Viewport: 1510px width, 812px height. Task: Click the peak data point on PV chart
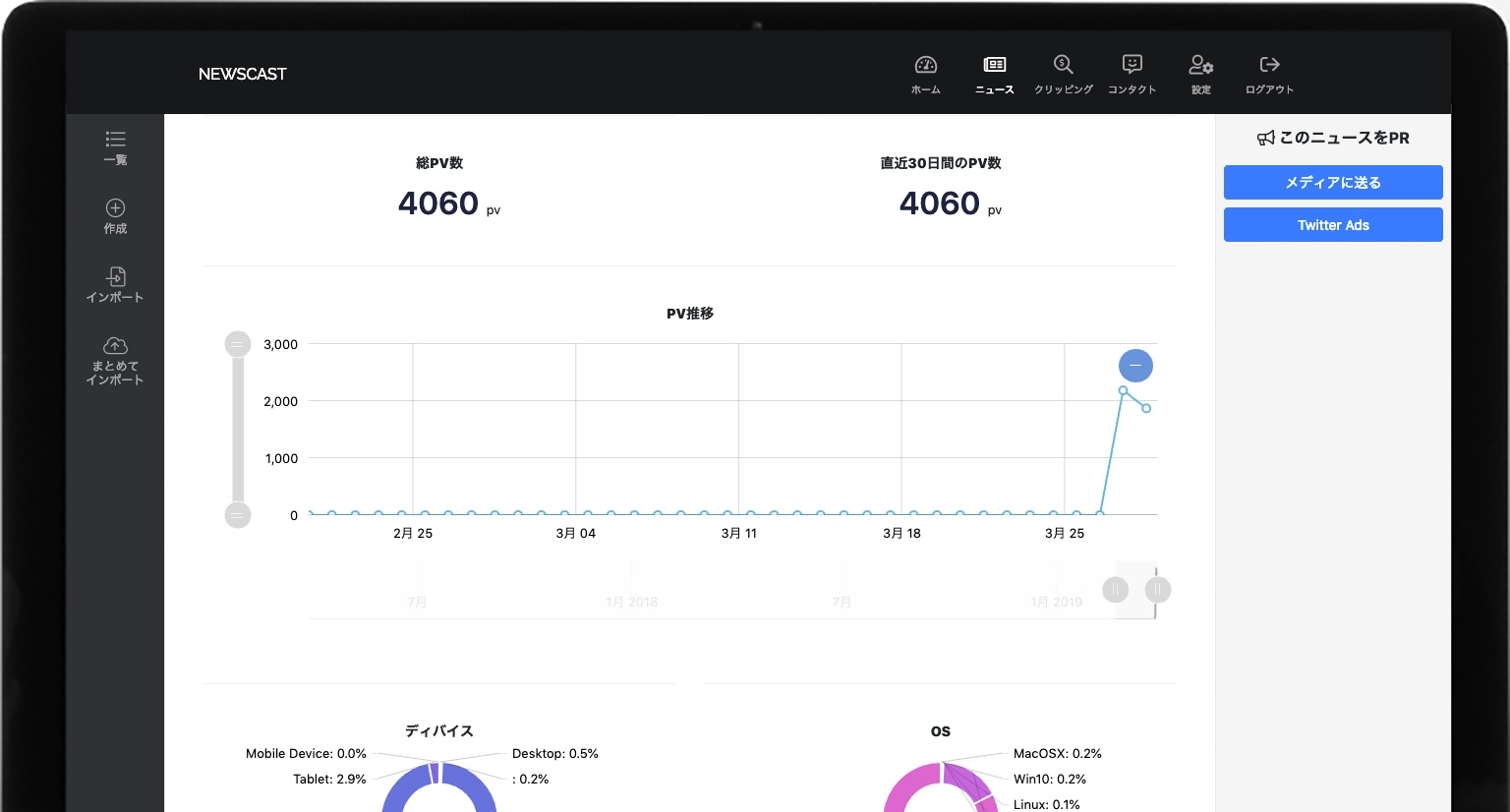click(x=1123, y=390)
